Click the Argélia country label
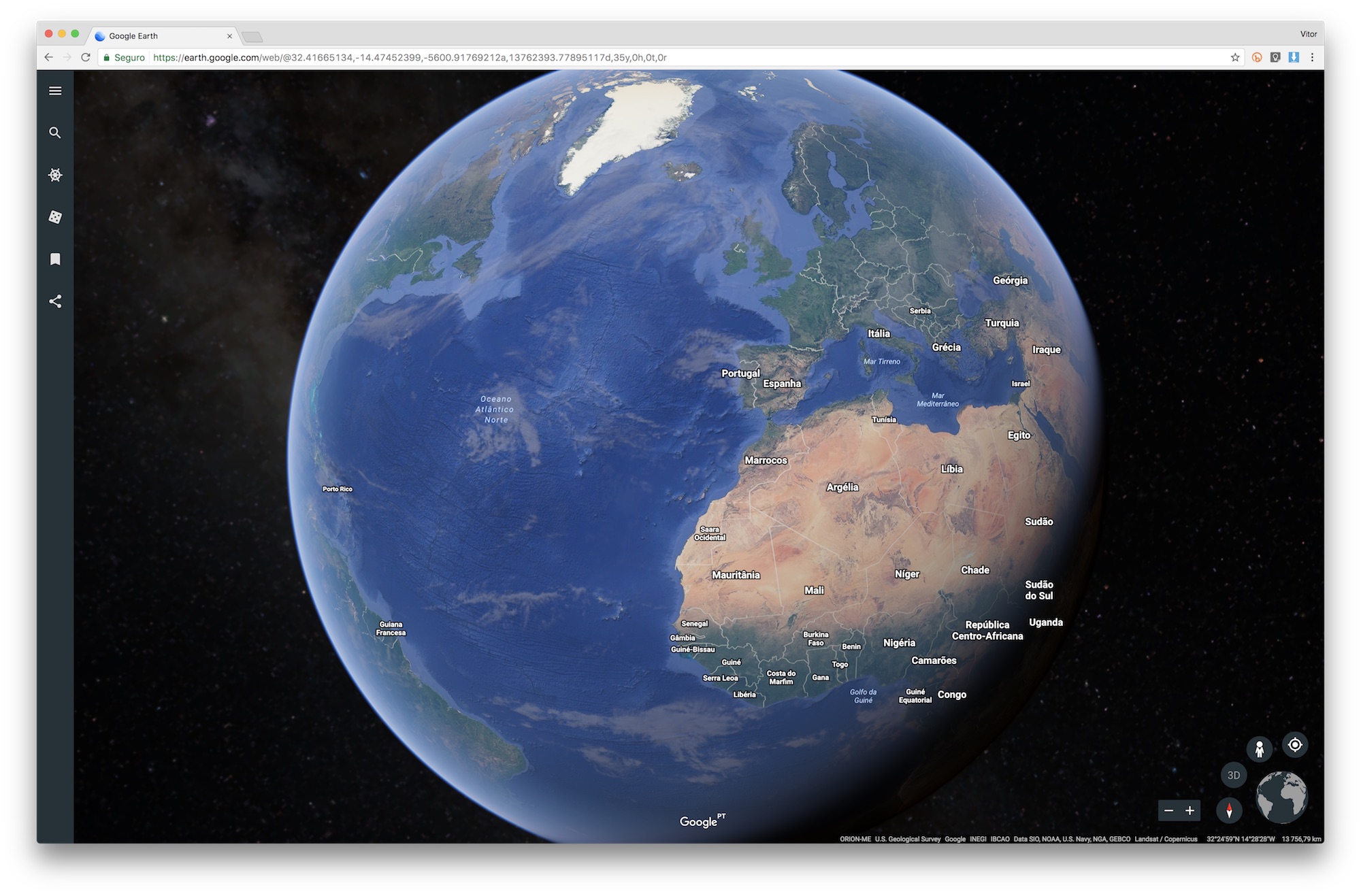This screenshot has width=1361, height=896. (x=842, y=487)
